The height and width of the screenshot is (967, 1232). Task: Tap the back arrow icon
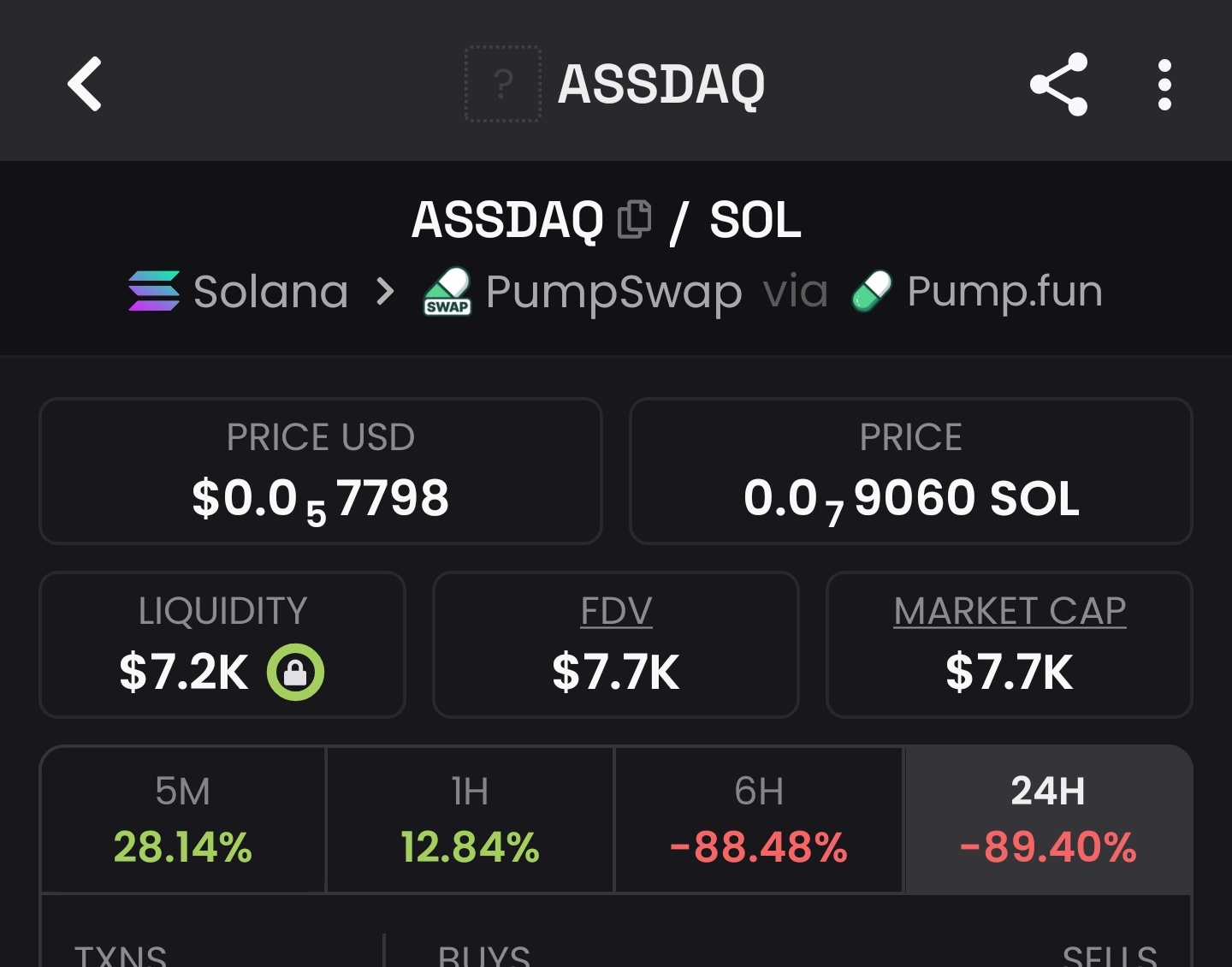click(x=86, y=84)
